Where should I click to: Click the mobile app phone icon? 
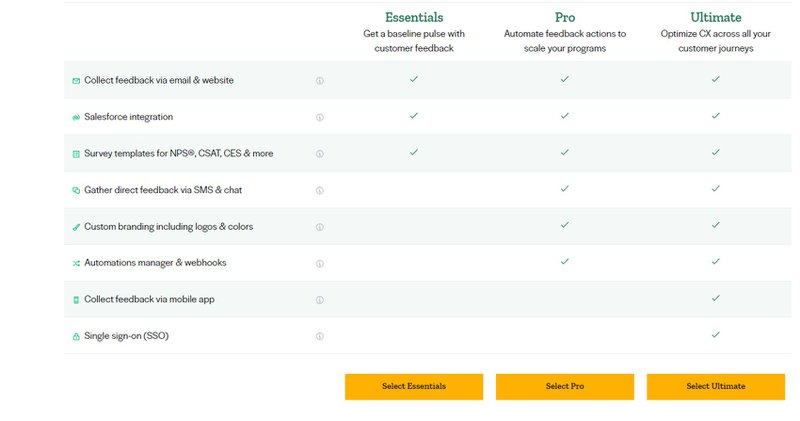[x=76, y=300]
